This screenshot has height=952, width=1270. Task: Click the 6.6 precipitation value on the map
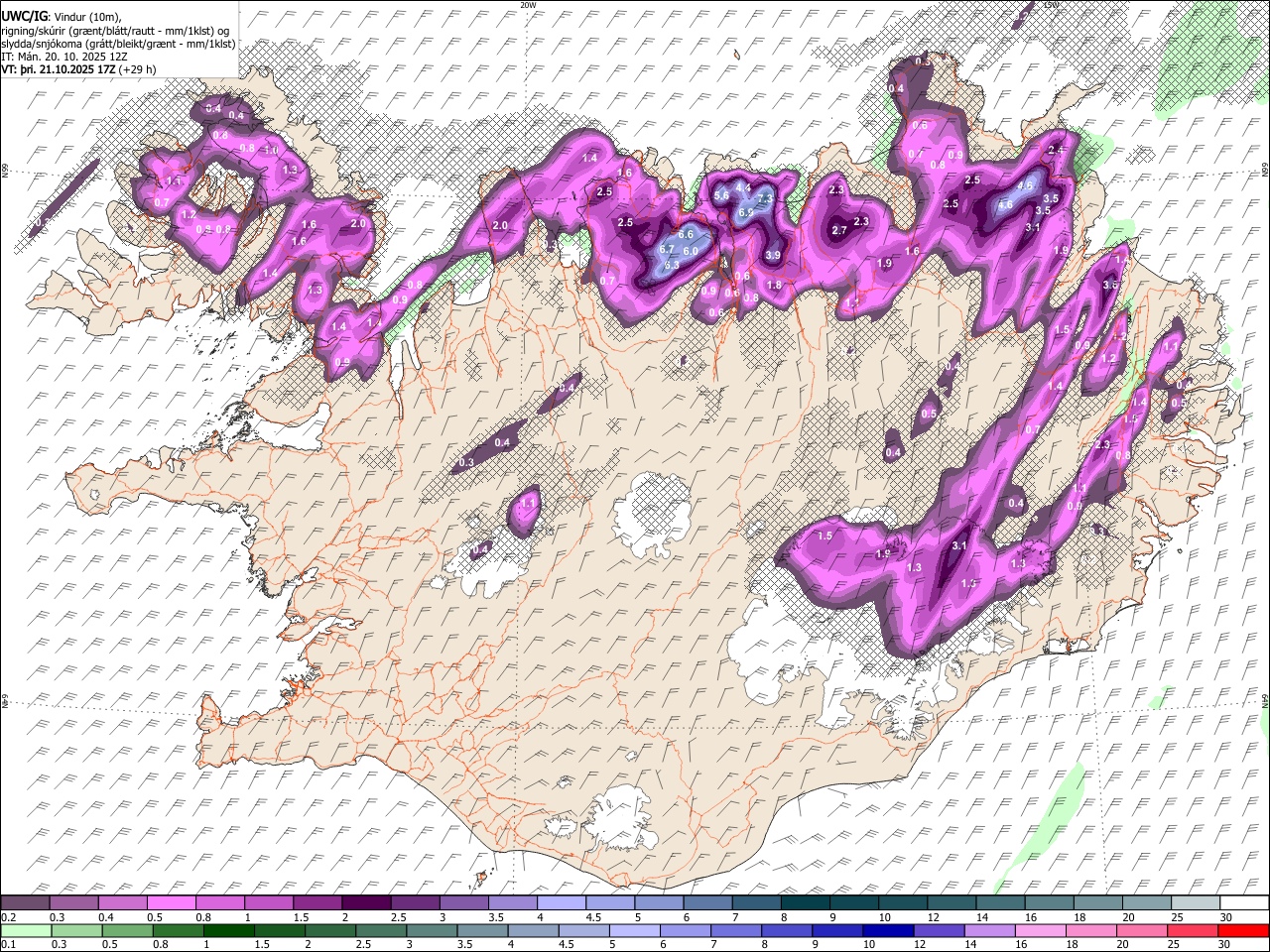[x=686, y=234]
